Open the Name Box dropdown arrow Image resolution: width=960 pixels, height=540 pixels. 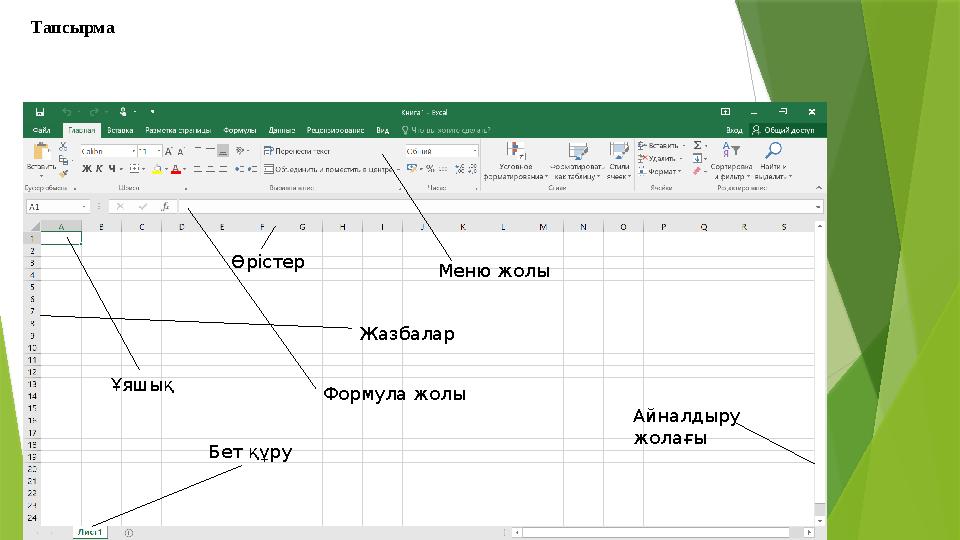[x=84, y=207]
